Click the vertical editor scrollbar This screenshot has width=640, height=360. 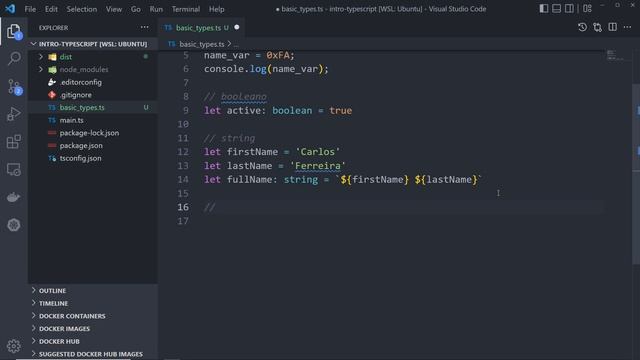point(636,173)
